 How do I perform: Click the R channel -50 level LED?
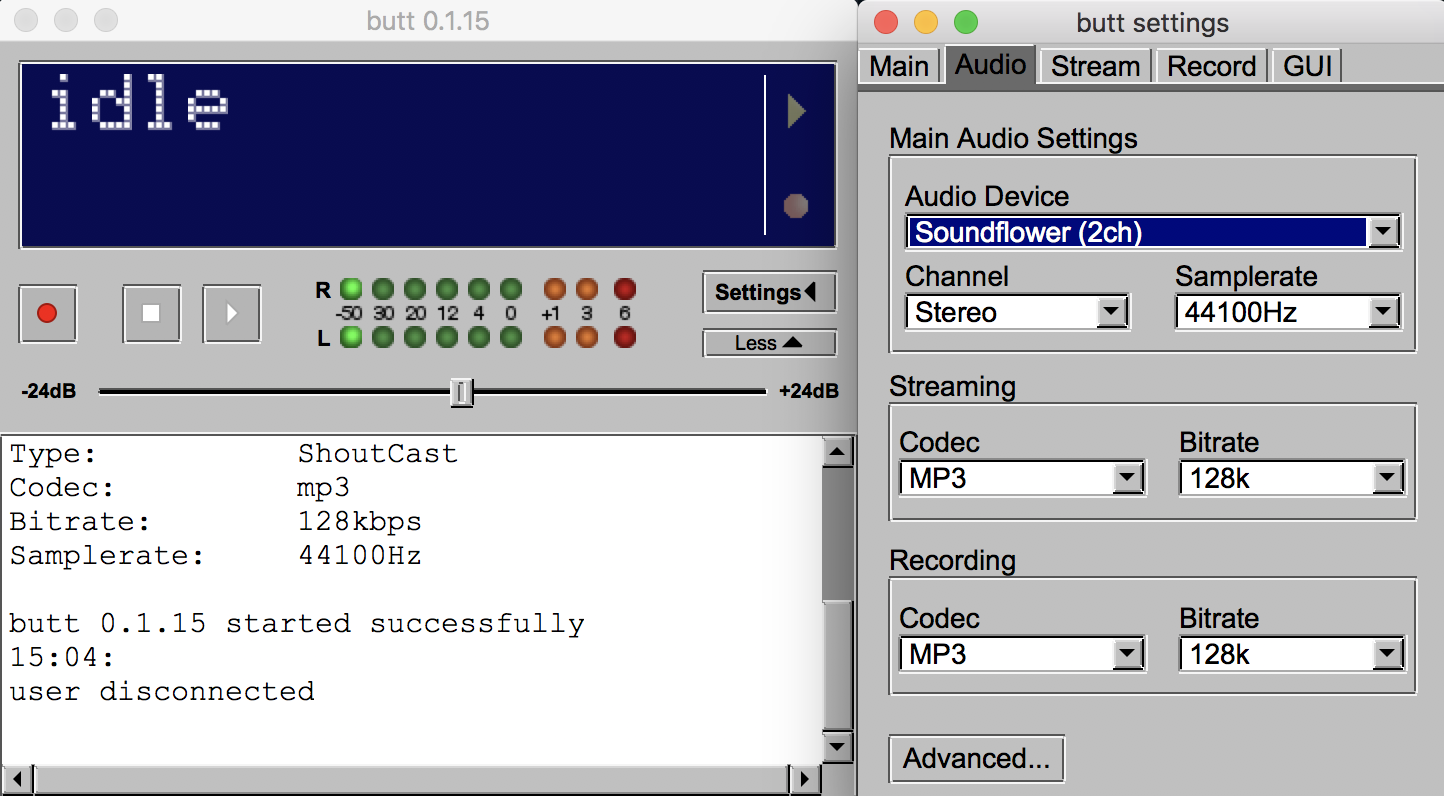coord(350,290)
